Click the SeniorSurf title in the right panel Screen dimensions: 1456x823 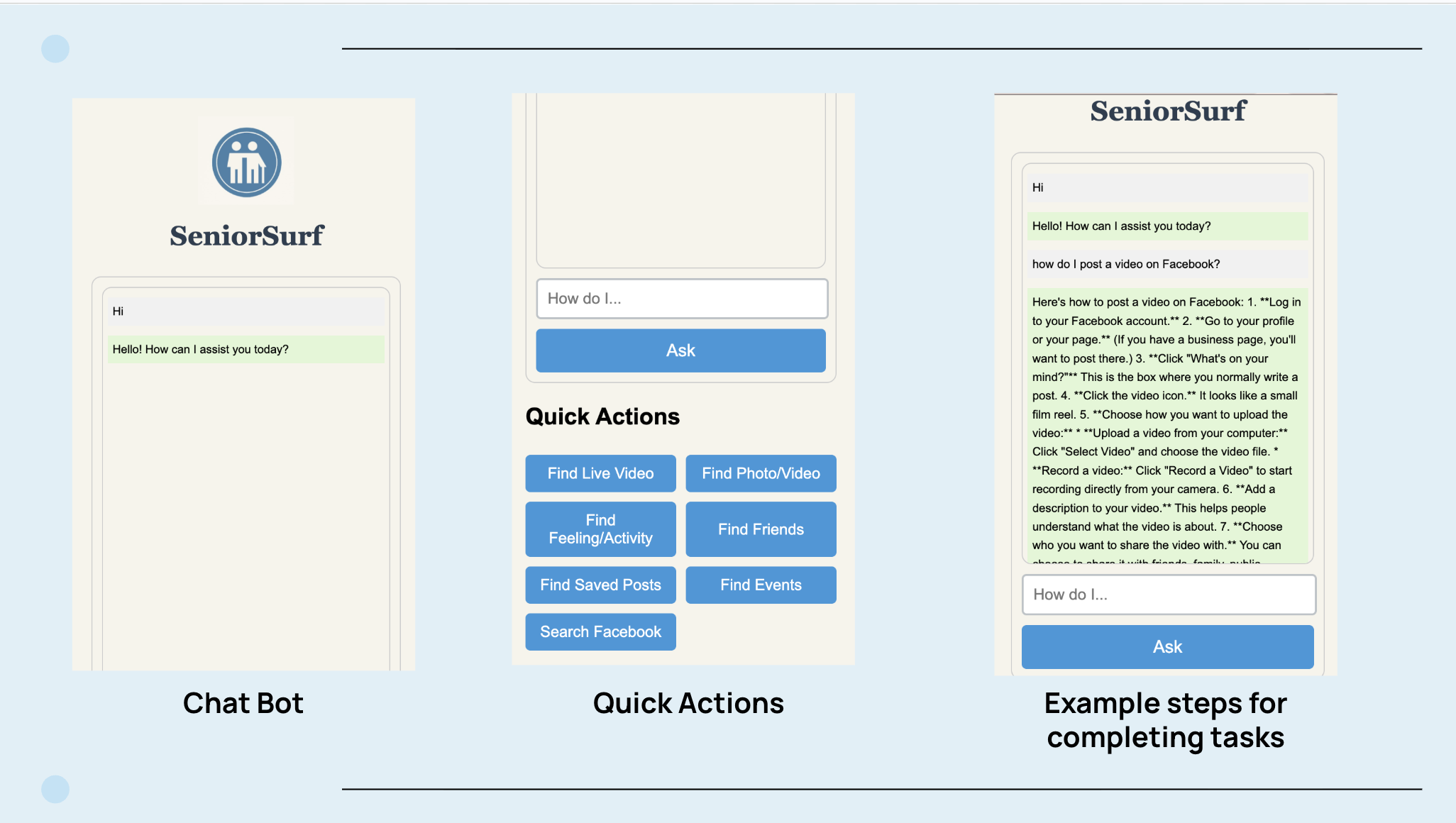point(1168,111)
